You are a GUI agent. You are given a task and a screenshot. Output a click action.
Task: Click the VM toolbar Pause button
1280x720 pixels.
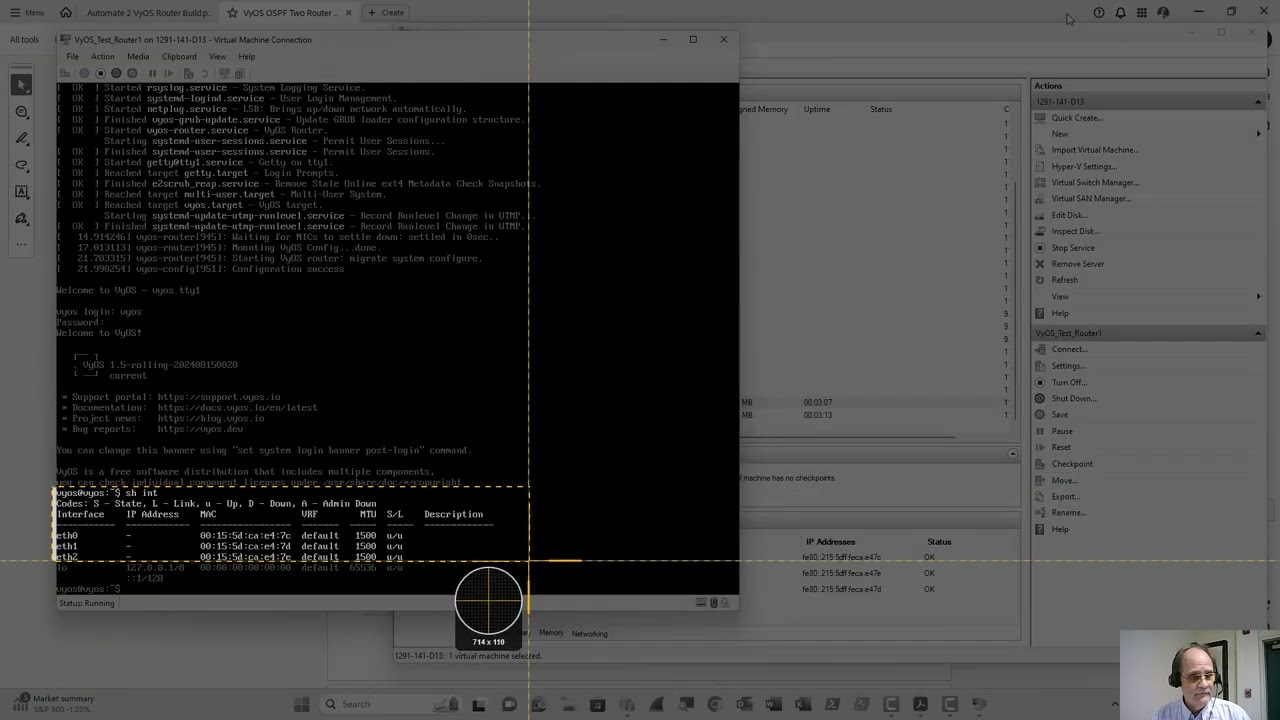(x=152, y=73)
